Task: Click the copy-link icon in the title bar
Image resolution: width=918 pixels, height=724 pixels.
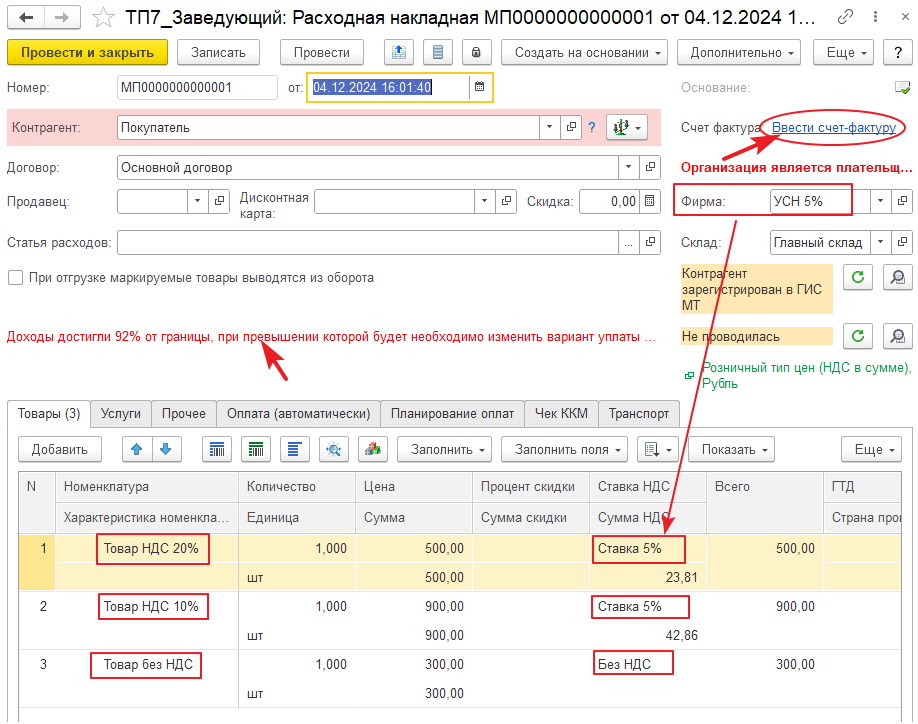Action: [846, 17]
